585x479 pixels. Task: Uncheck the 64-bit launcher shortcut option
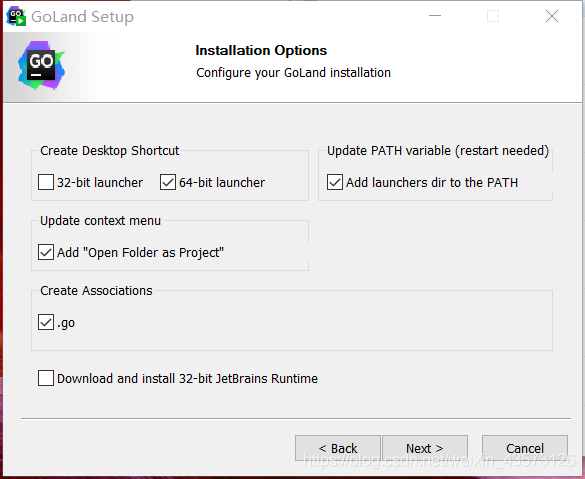point(168,182)
